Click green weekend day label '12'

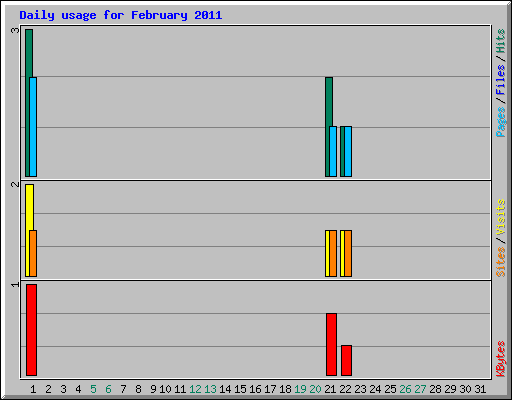[x=195, y=389]
